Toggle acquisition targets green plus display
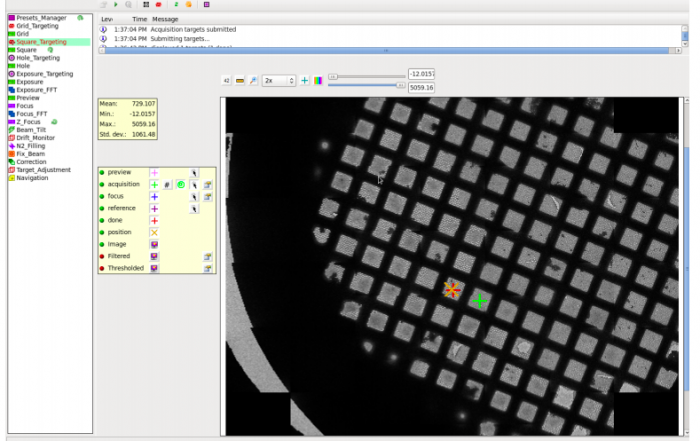 [154, 185]
